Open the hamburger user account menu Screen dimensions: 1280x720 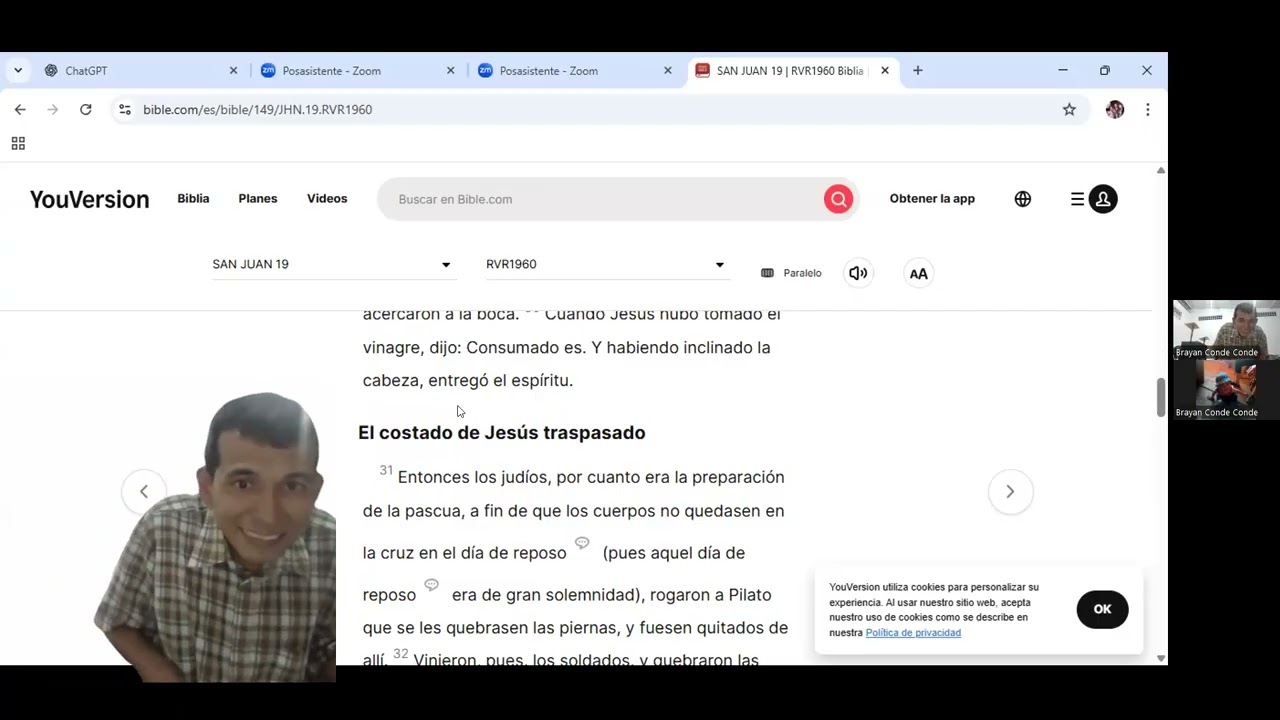click(1093, 199)
